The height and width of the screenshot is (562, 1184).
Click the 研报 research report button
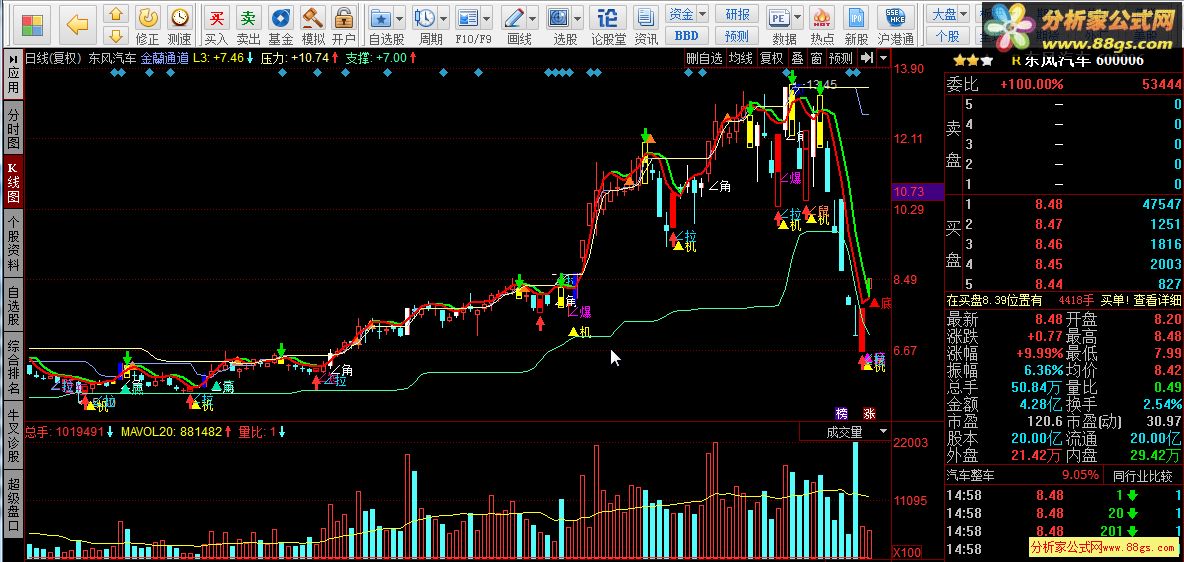tap(737, 14)
